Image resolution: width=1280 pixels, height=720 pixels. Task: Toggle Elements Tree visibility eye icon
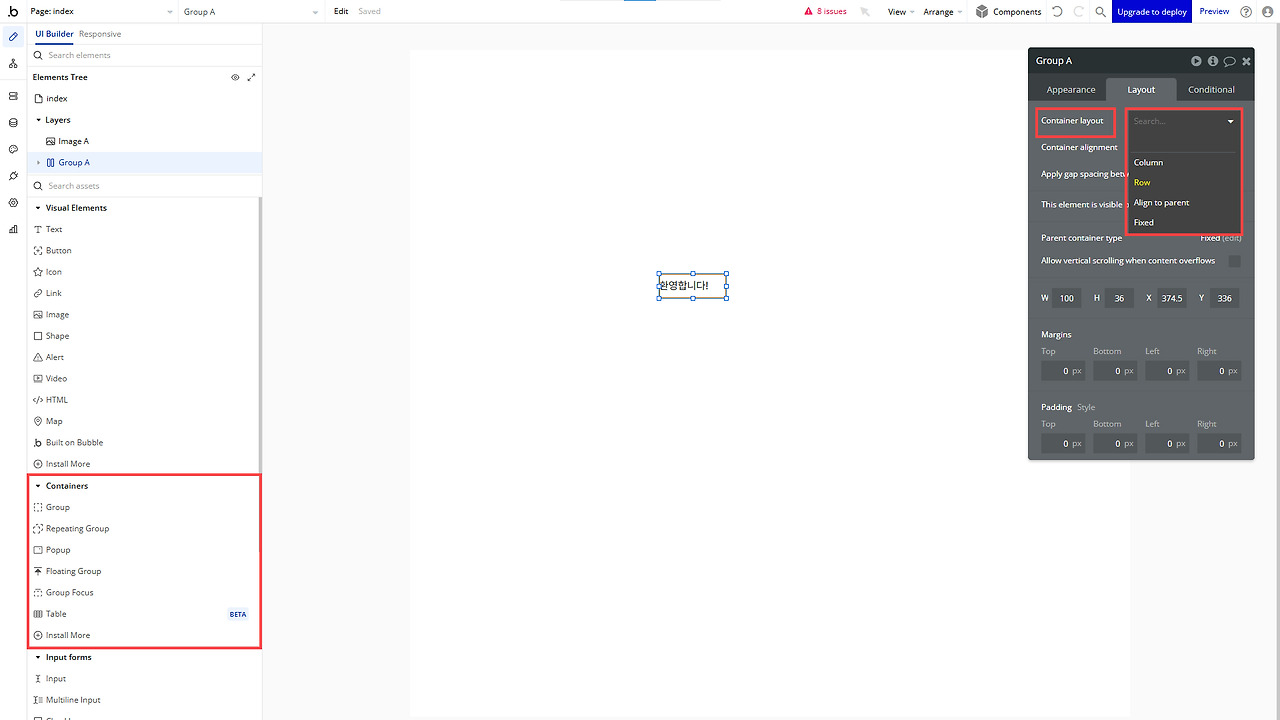click(235, 77)
